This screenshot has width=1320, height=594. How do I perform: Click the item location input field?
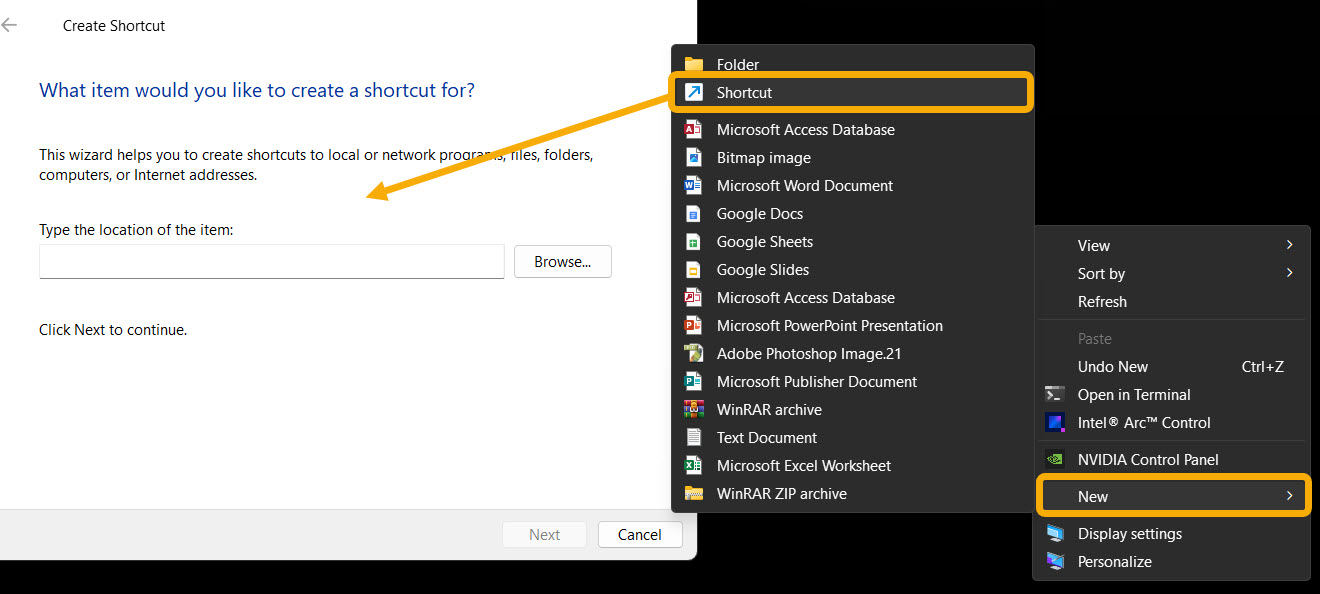point(270,261)
